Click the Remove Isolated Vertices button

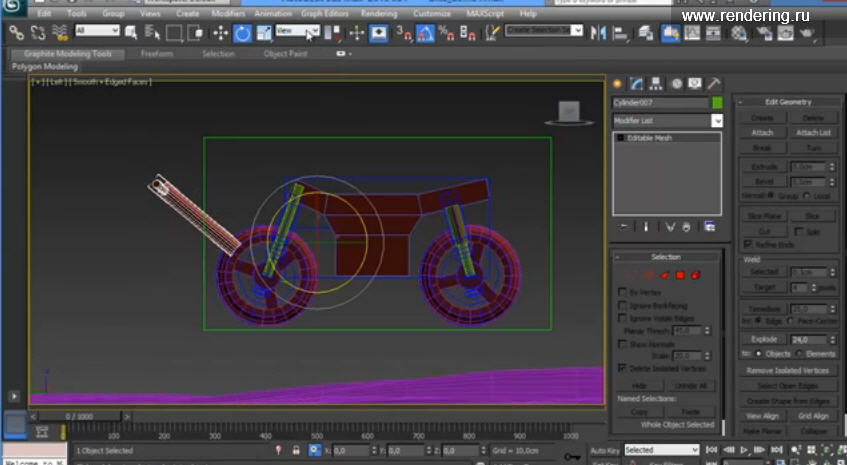coord(788,371)
